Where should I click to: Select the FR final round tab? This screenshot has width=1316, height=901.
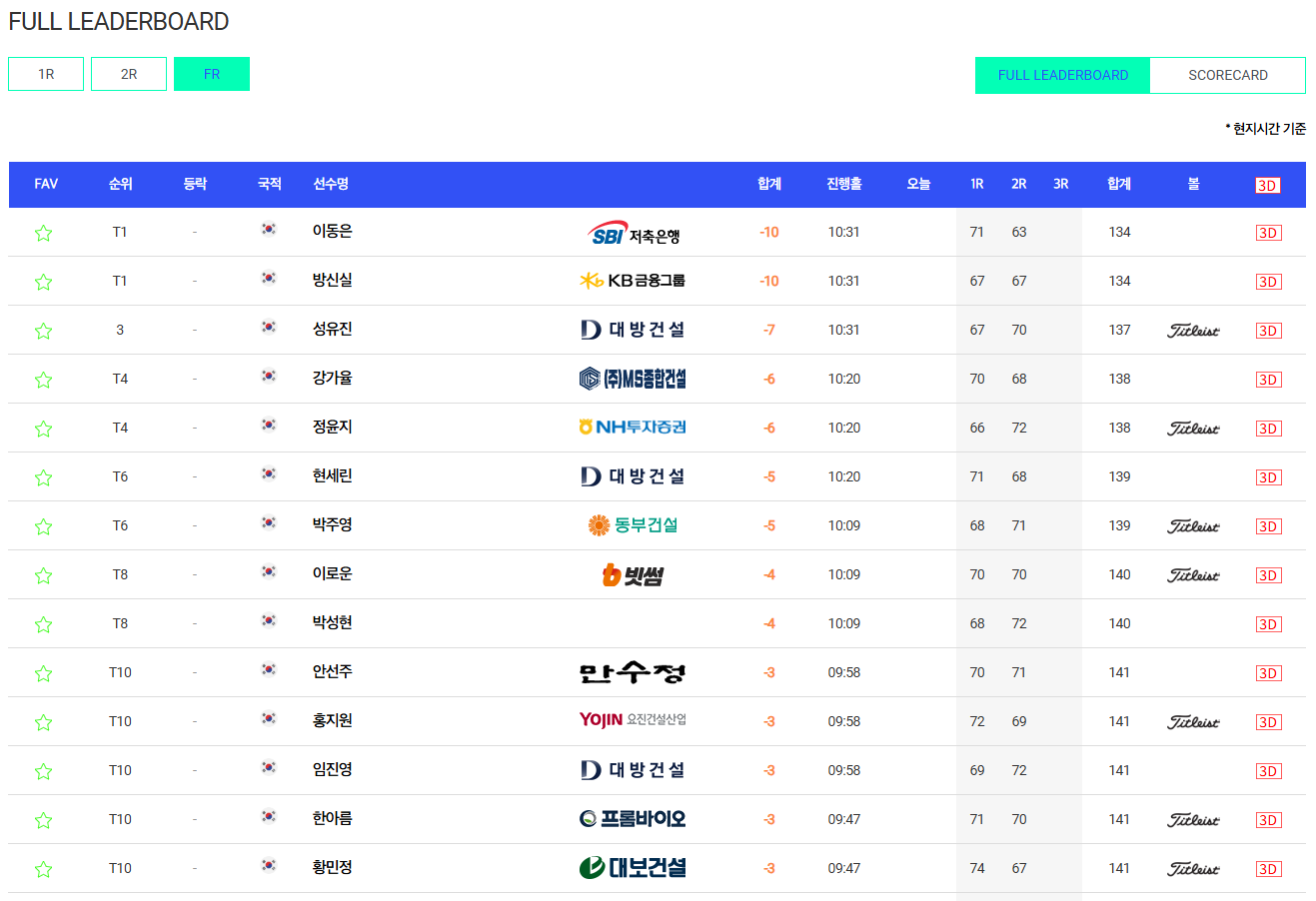212,74
